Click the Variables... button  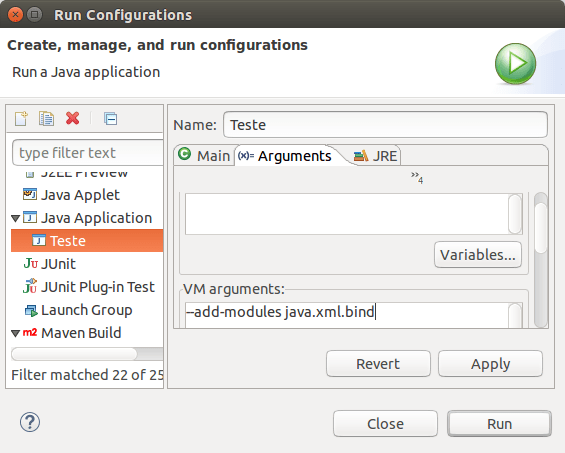pyautogui.click(x=478, y=255)
